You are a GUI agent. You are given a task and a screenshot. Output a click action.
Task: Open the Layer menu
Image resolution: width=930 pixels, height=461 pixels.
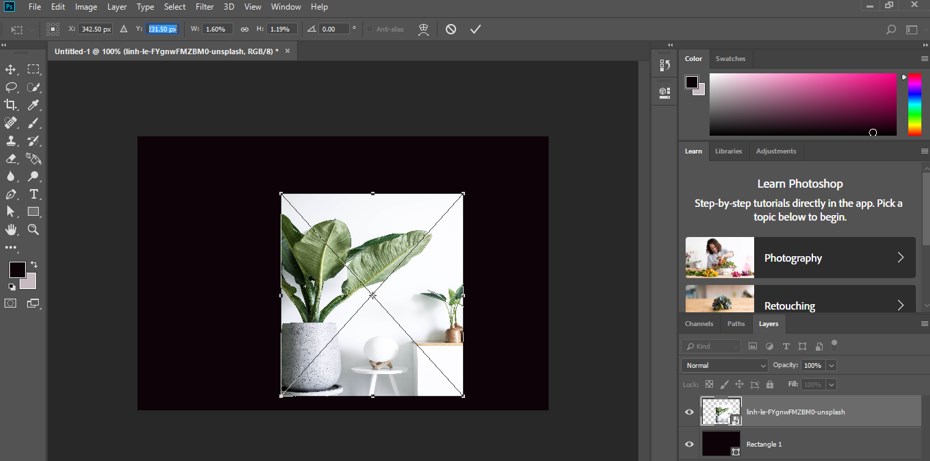pyautogui.click(x=117, y=7)
